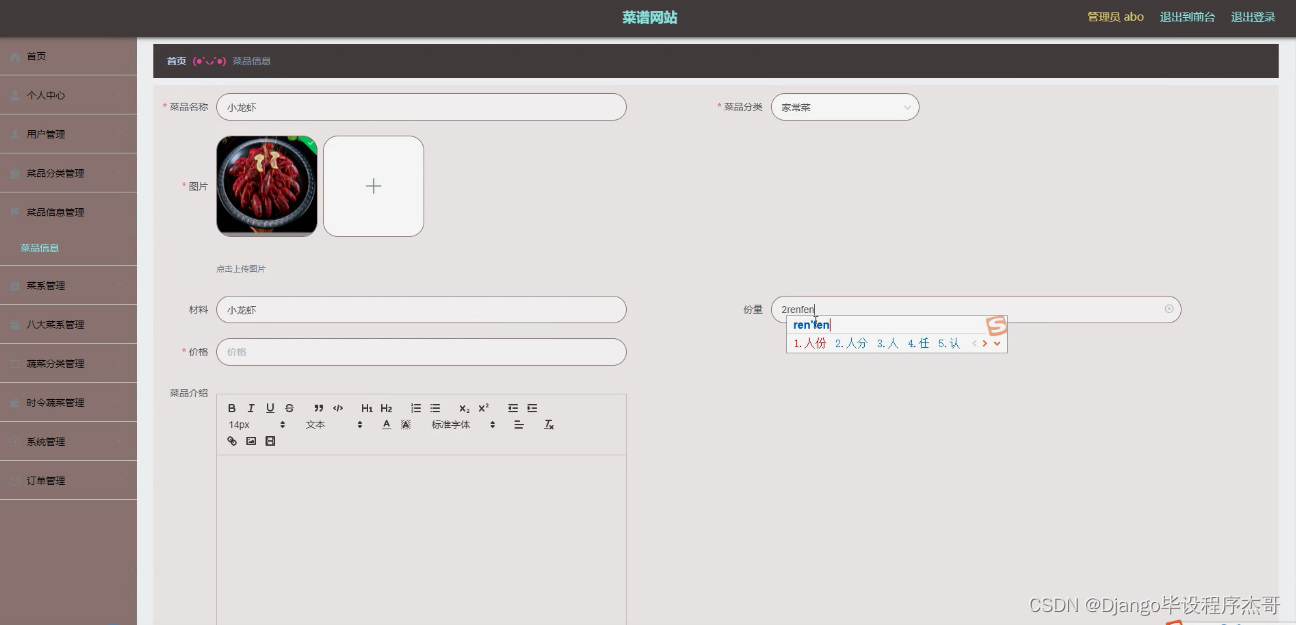Image resolution: width=1296 pixels, height=625 pixels.
Task: Clear text formatting in the editor
Action: click(548, 425)
